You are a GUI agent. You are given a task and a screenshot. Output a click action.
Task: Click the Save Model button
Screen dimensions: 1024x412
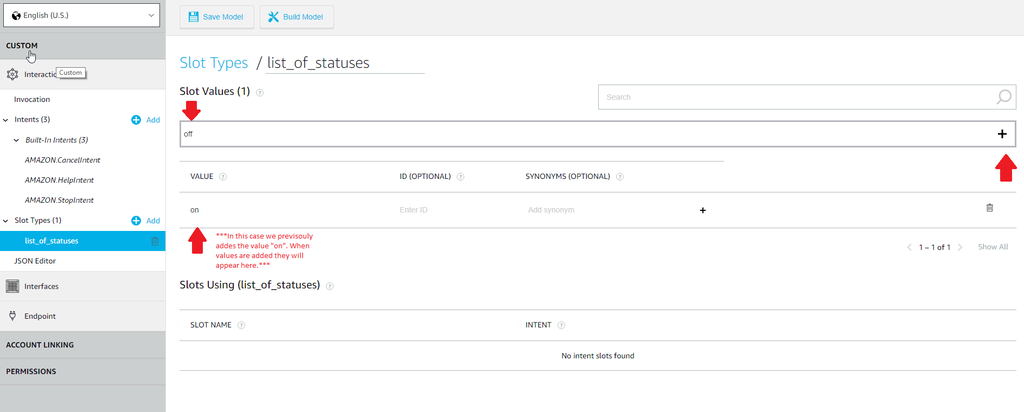click(215, 17)
